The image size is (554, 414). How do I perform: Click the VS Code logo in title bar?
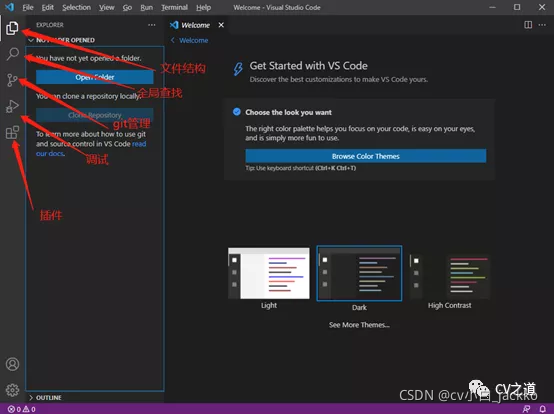point(10,7)
